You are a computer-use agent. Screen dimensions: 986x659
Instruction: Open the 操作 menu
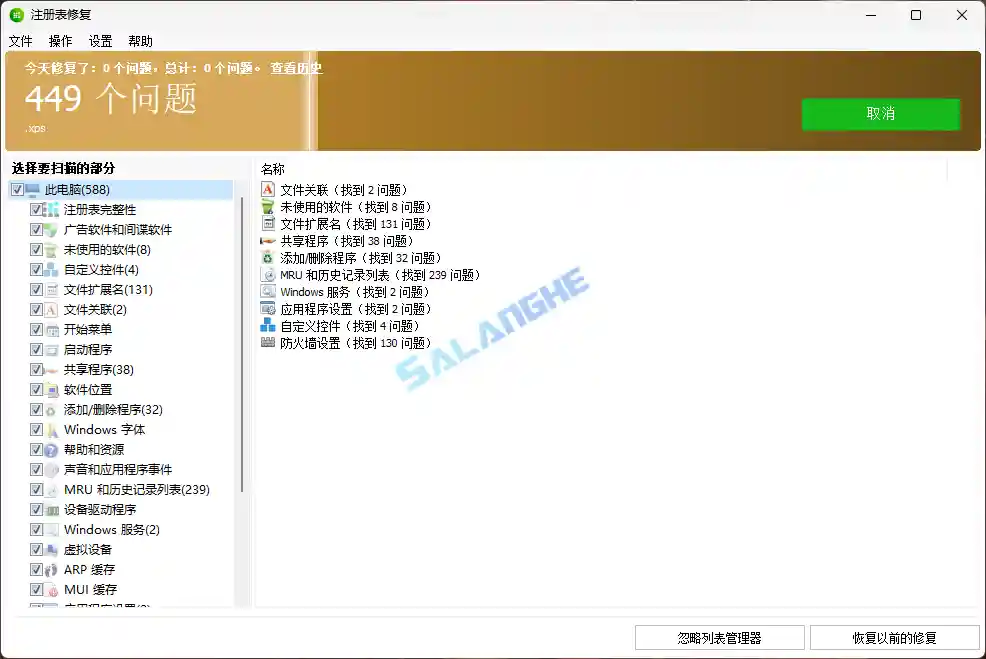[60, 42]
